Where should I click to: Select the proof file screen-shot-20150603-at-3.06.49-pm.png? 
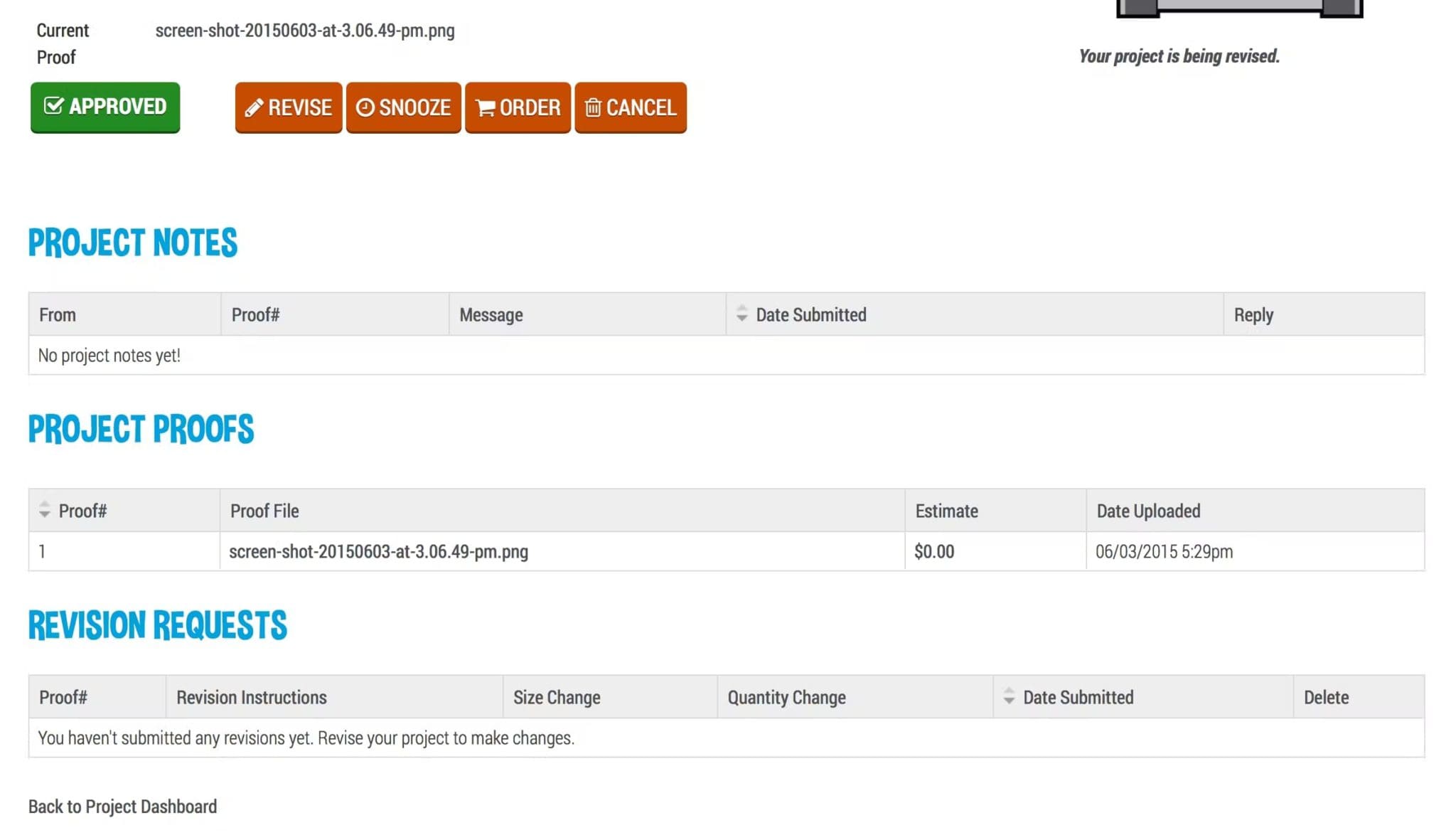click(x=379, y=551)
